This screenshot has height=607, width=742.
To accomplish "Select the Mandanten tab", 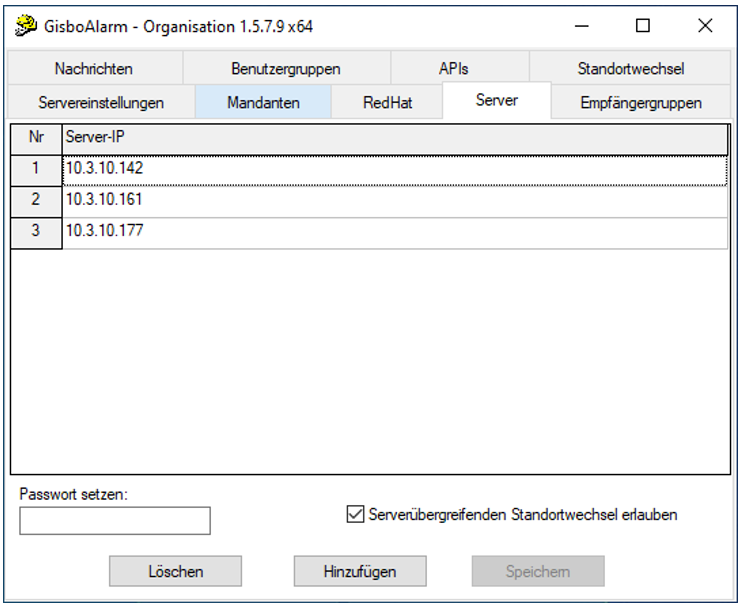I will coord(263,103).
